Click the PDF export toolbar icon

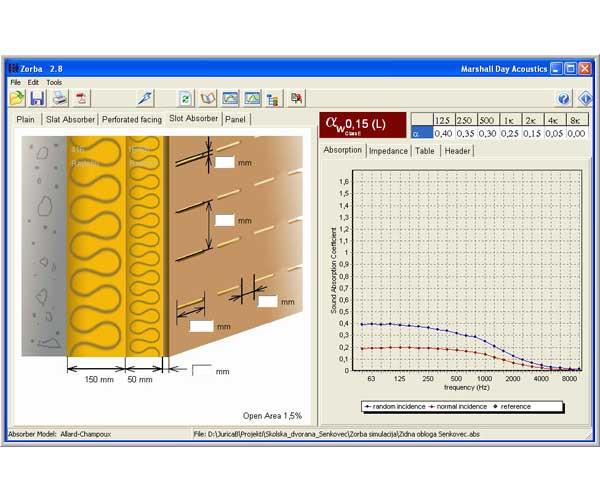pos(82,98)
